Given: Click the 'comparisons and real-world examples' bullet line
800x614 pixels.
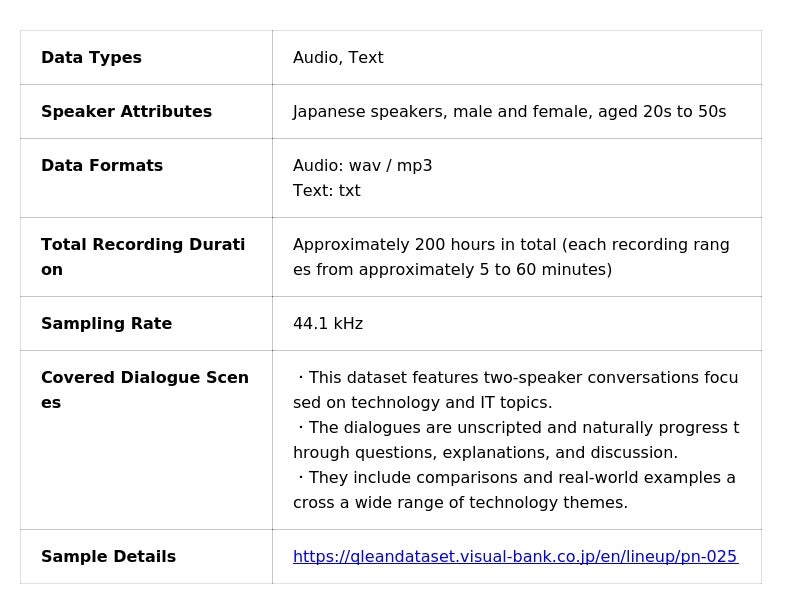Looking at the screenshot, I should 517,478.
